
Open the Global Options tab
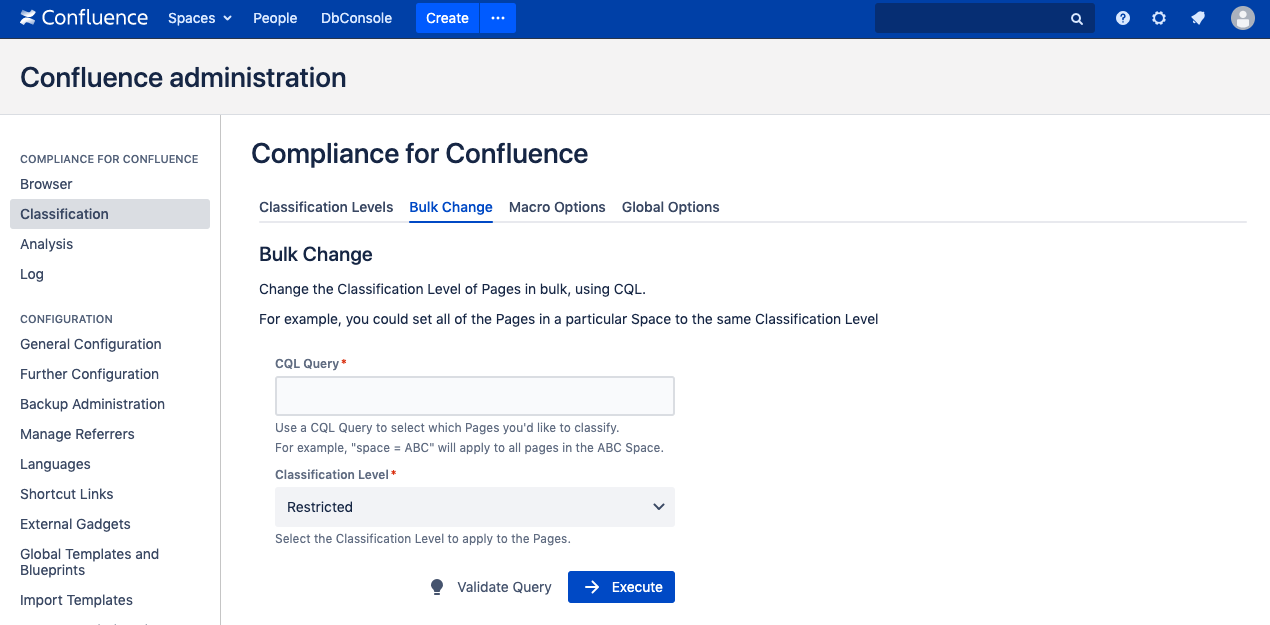click(670, 207)
